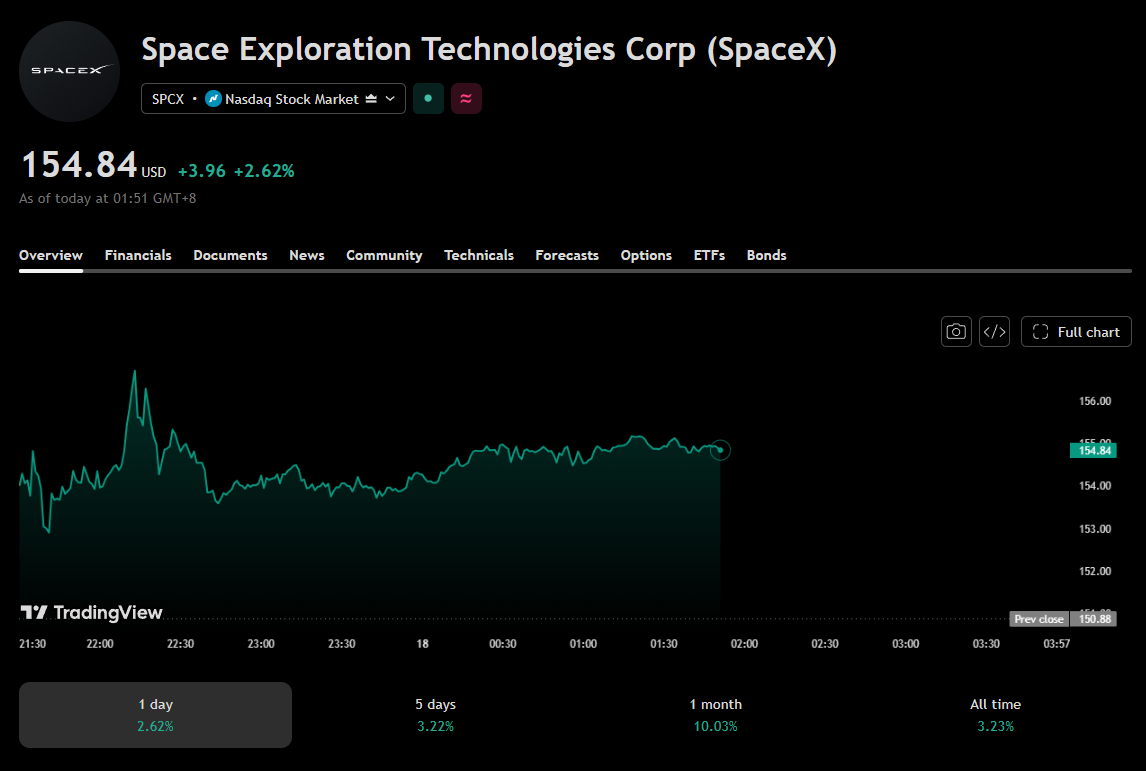Click the SpaceX logo avatar
Viewport: 1146px width, 771px height.
[69, 71]
